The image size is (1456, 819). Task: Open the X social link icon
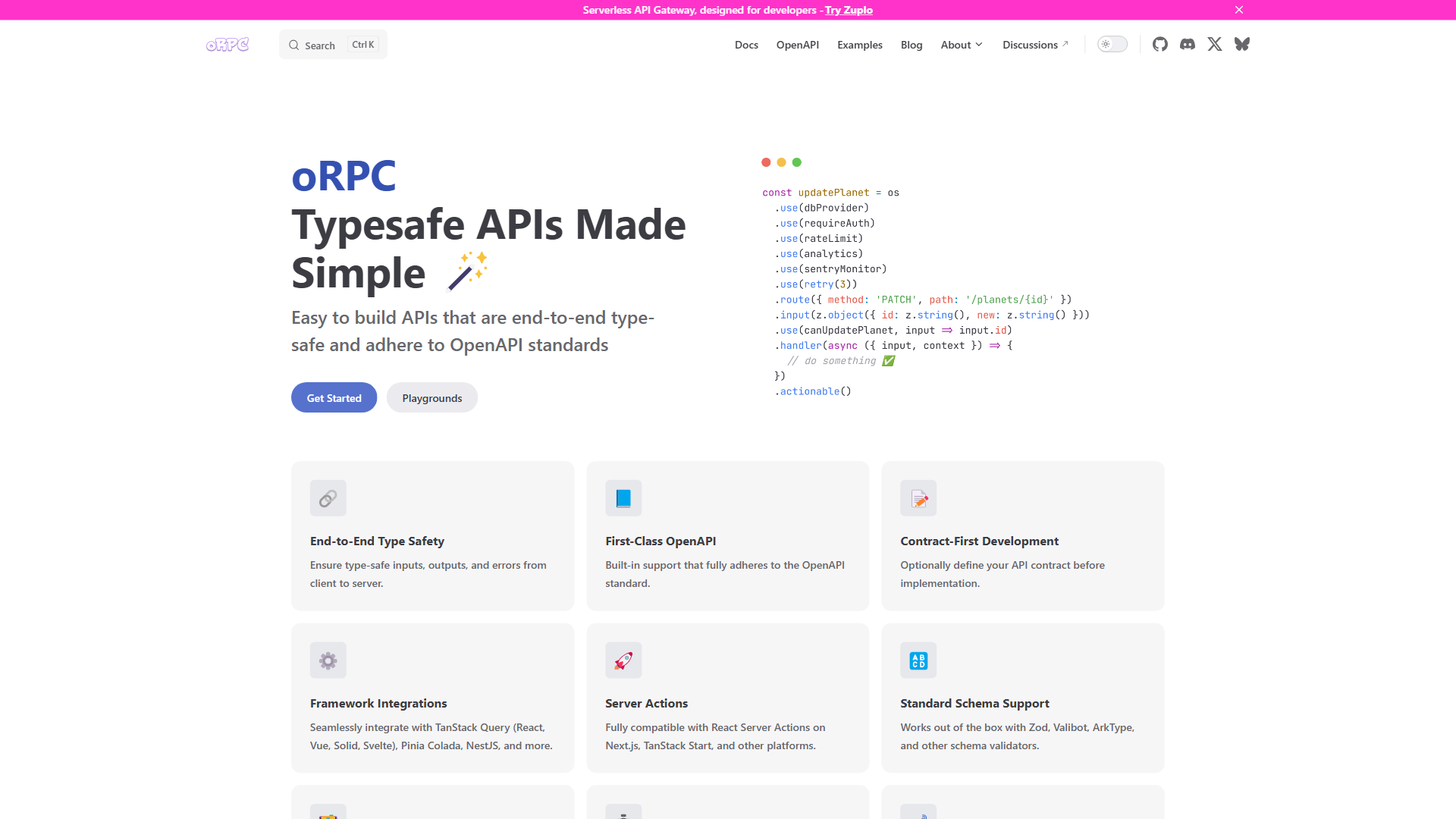click(x=1215, y=44)
